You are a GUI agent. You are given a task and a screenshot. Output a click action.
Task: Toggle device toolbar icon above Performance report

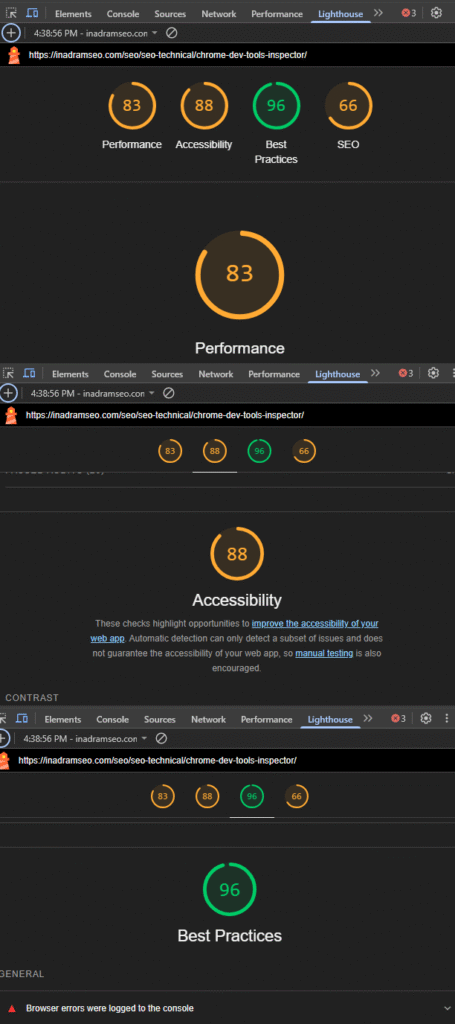click(32, 13)
